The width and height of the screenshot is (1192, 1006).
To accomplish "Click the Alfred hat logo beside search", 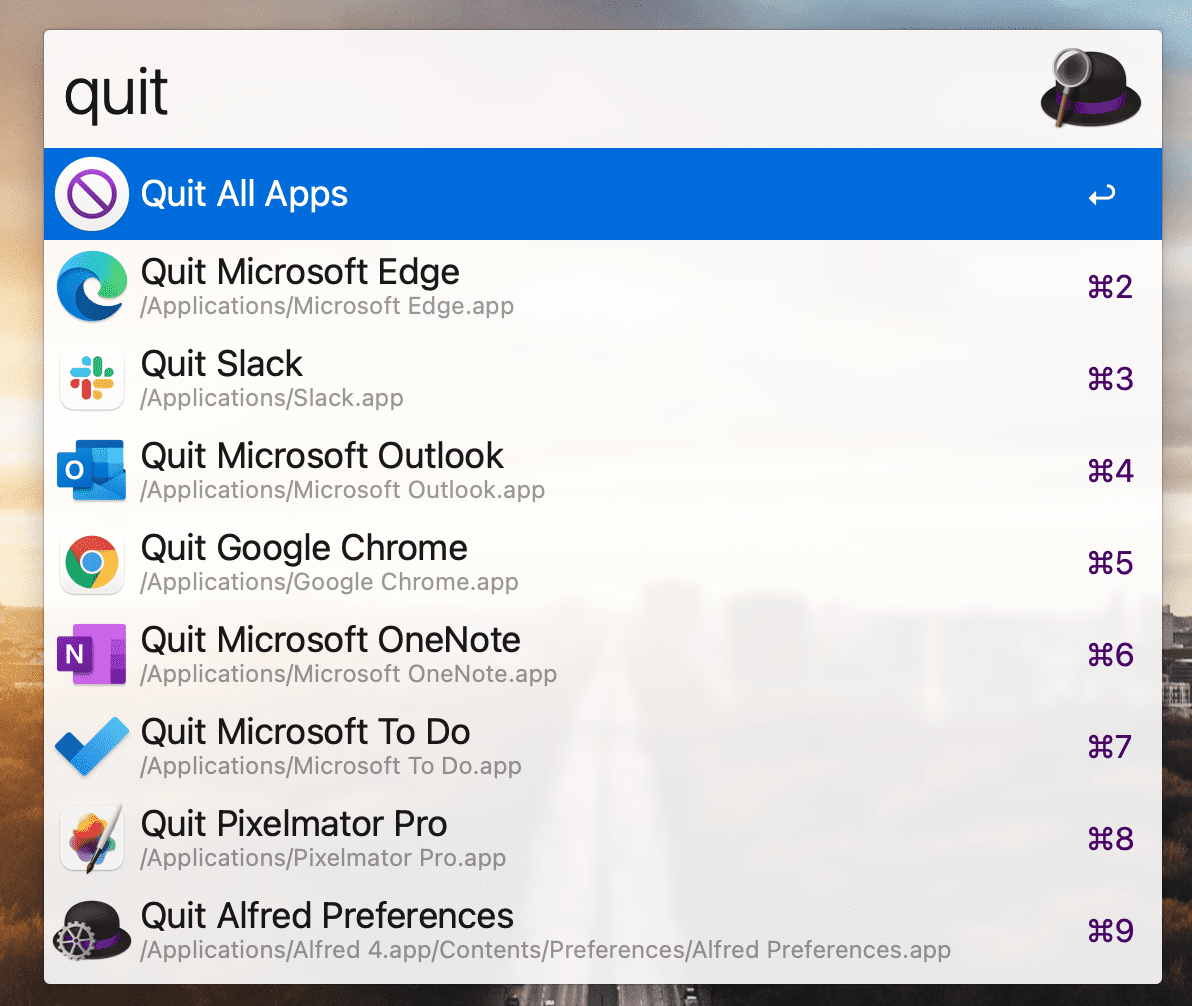I will [x=1090, y=88].
